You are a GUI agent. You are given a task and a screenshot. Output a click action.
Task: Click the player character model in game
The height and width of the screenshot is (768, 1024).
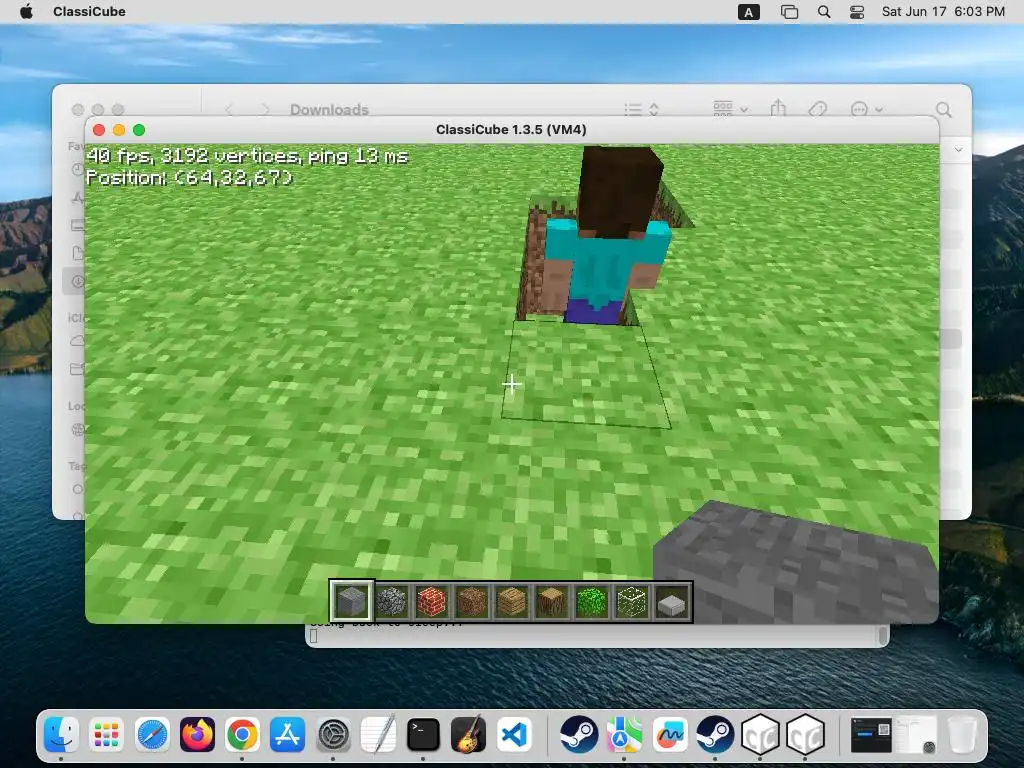click(606, 236)
